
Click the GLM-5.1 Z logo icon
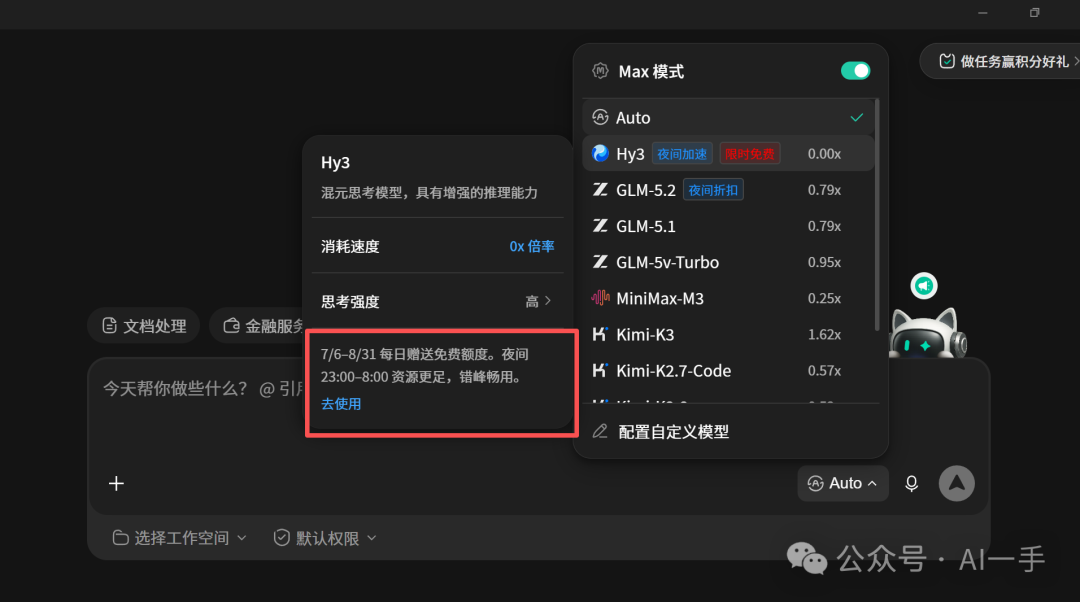tap(600, 226)
